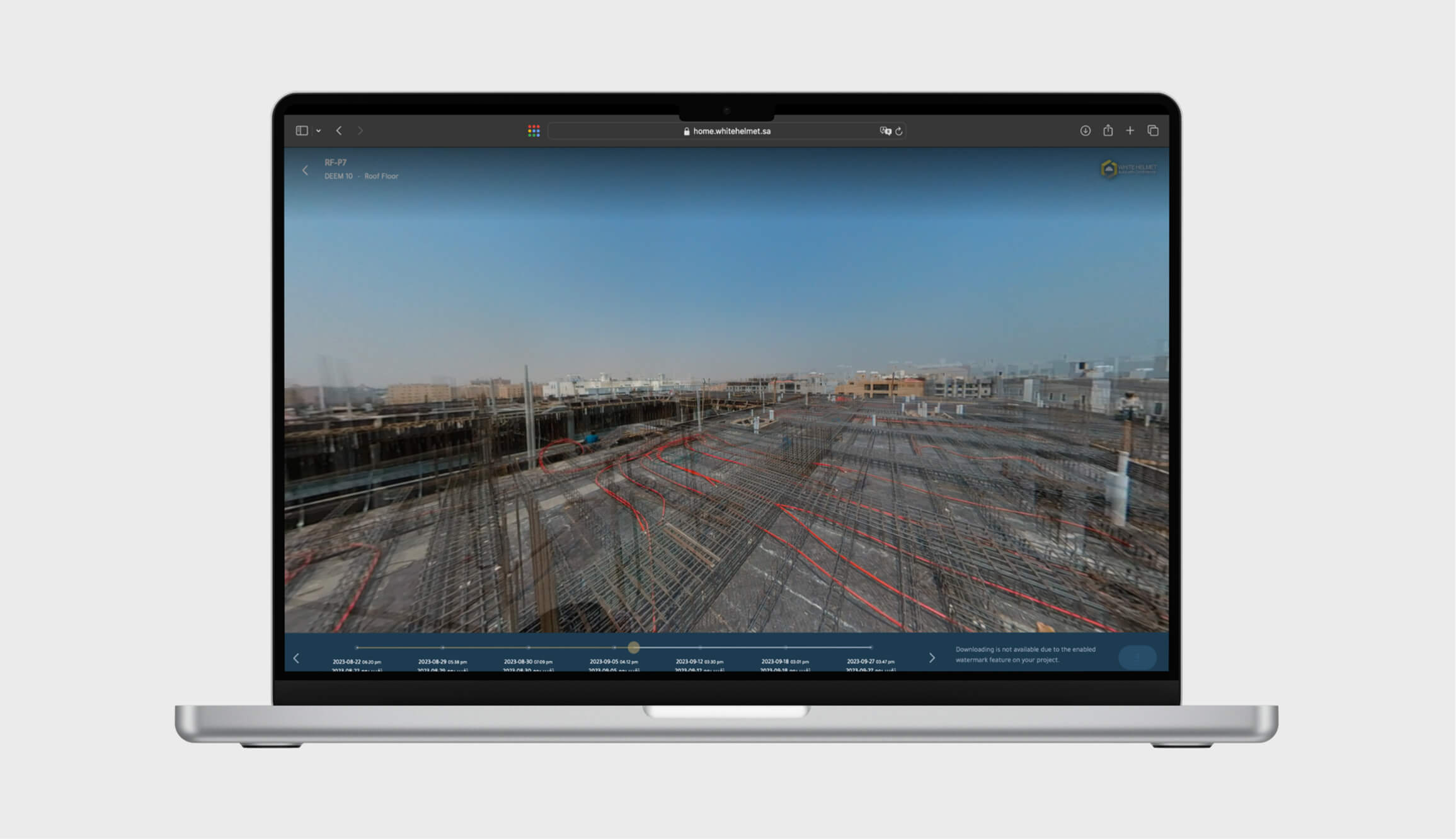Click the yellow timeline slider handle

[x=634, y=648]
